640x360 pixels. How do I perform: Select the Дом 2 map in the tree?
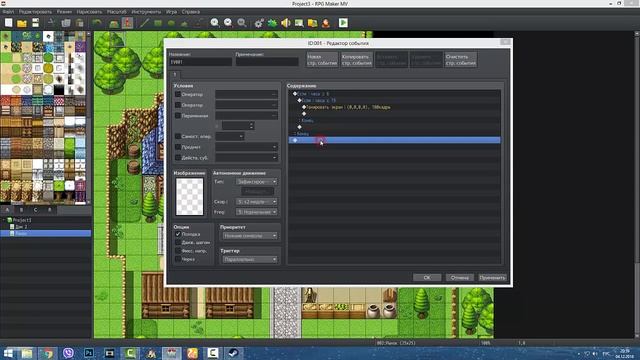(x=21, y=227)
